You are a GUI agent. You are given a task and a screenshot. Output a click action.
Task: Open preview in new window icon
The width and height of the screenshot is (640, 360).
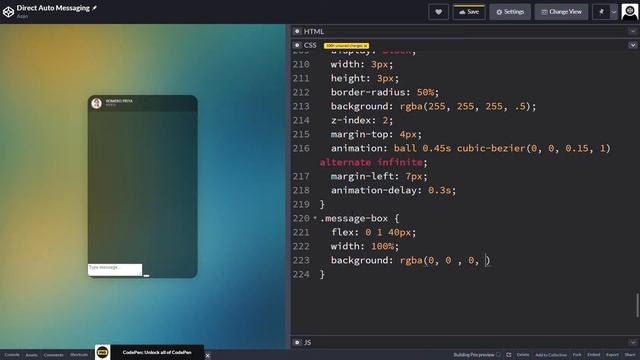[x=509, y=355]
